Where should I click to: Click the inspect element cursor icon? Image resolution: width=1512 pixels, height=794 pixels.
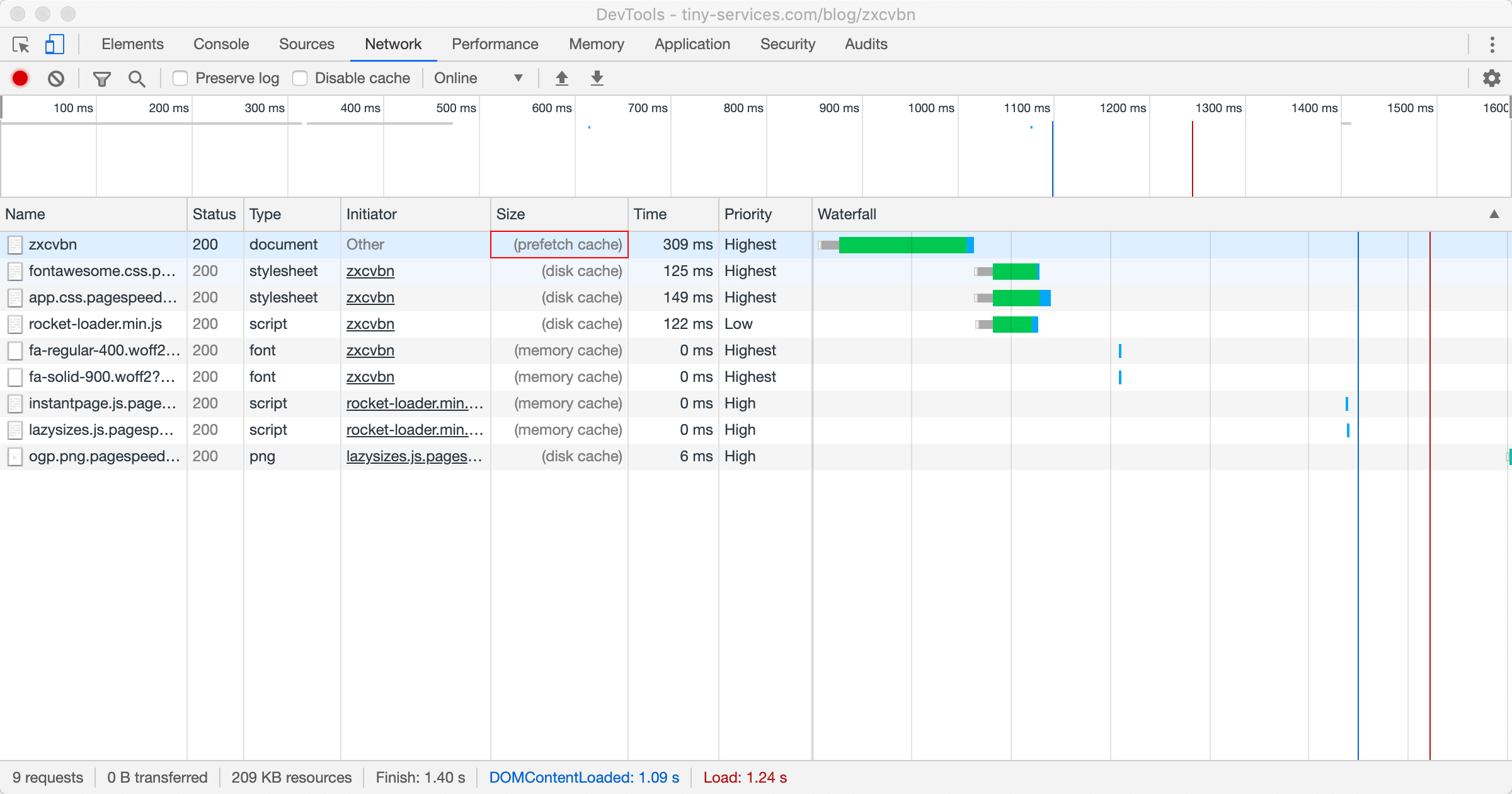[x=21, y=45]
